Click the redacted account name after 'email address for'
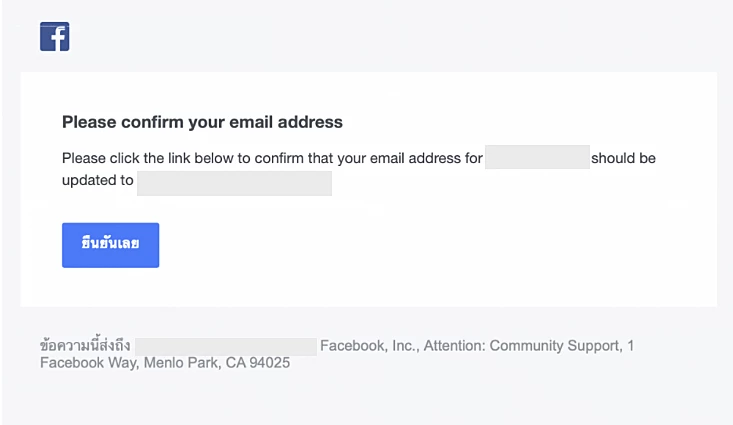 click(537, 157)
